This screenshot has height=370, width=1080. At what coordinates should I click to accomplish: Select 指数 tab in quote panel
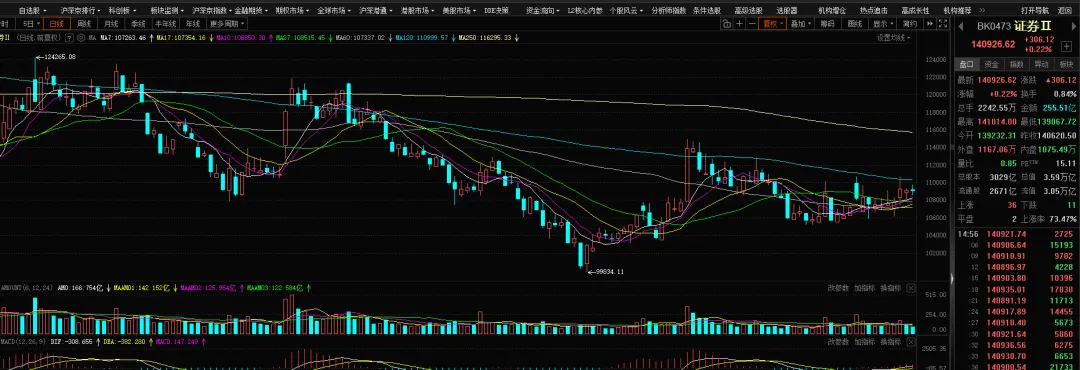[x=1017, y=64]
